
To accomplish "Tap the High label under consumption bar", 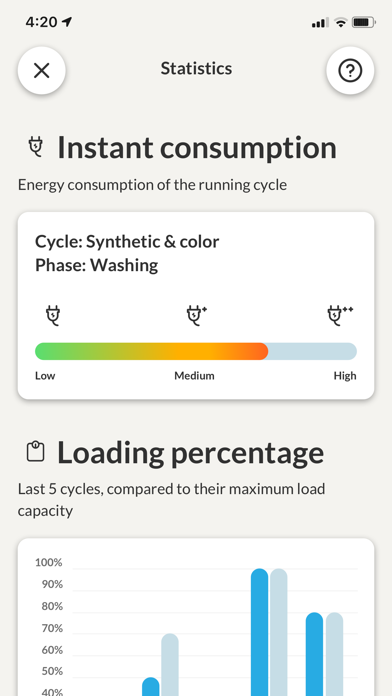I will tap(345, 376).
